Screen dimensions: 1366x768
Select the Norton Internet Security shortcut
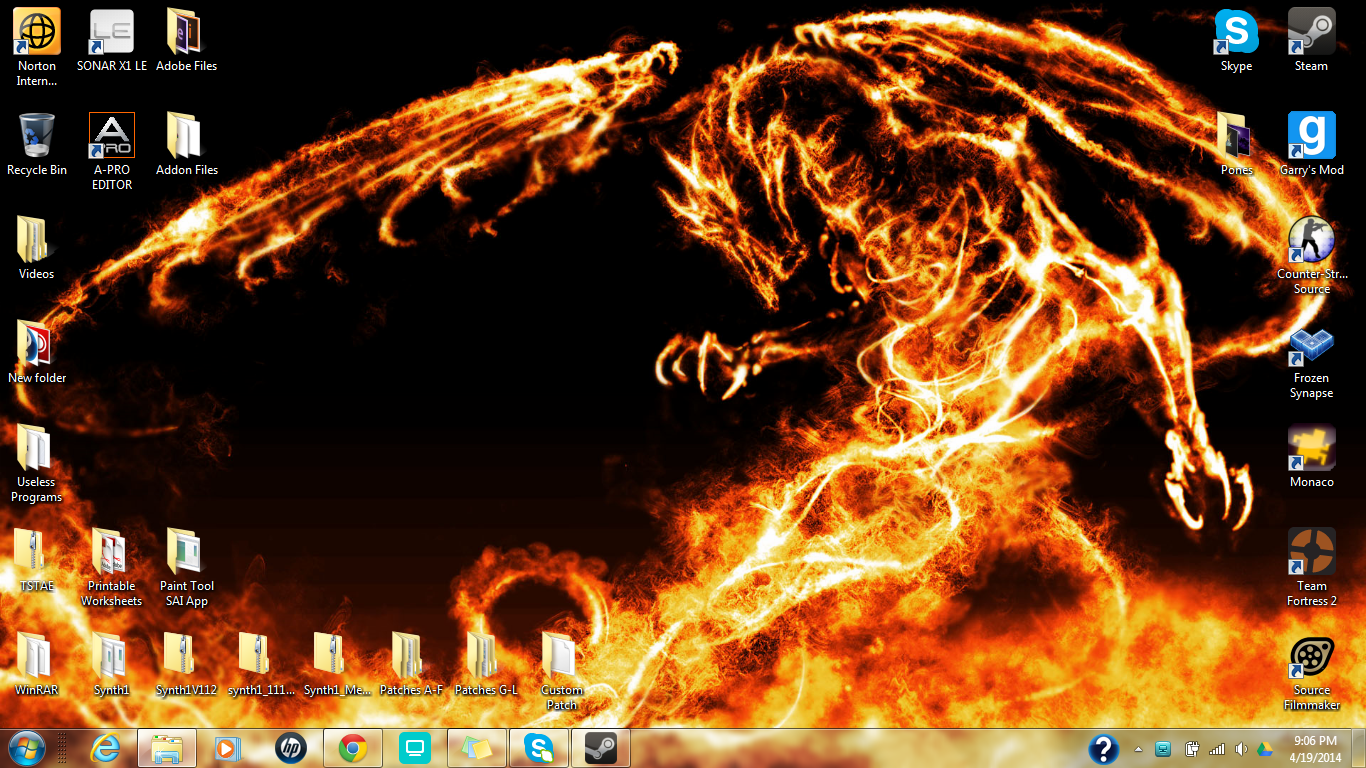37,33
